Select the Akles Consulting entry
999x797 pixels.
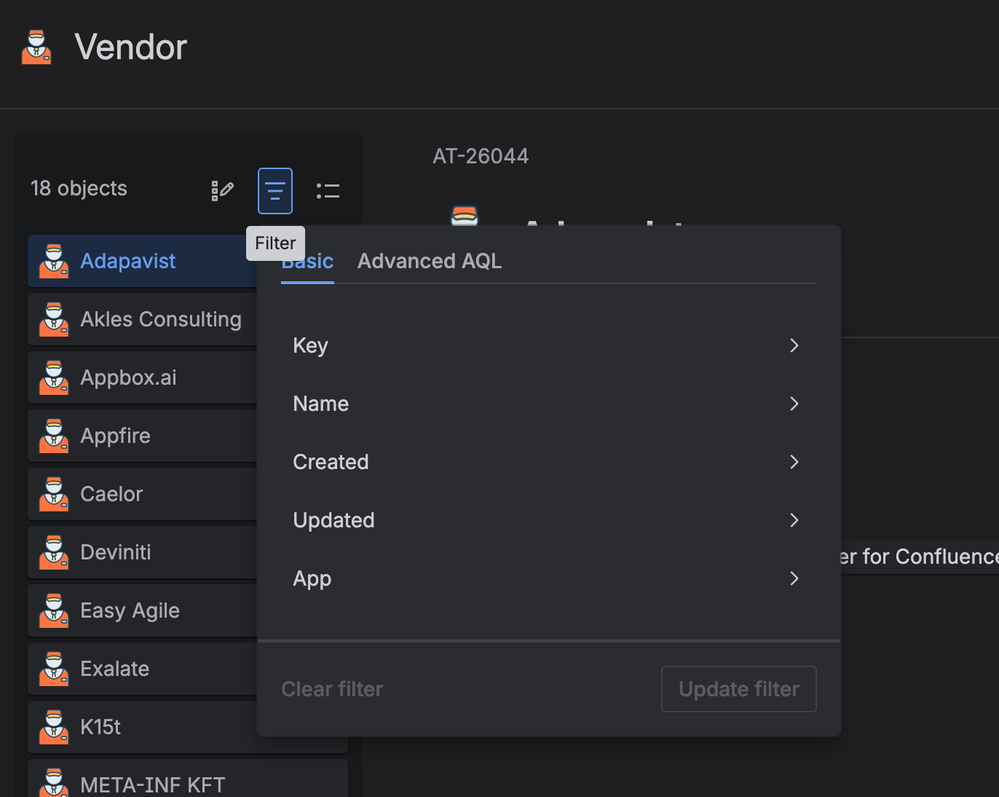160,319
